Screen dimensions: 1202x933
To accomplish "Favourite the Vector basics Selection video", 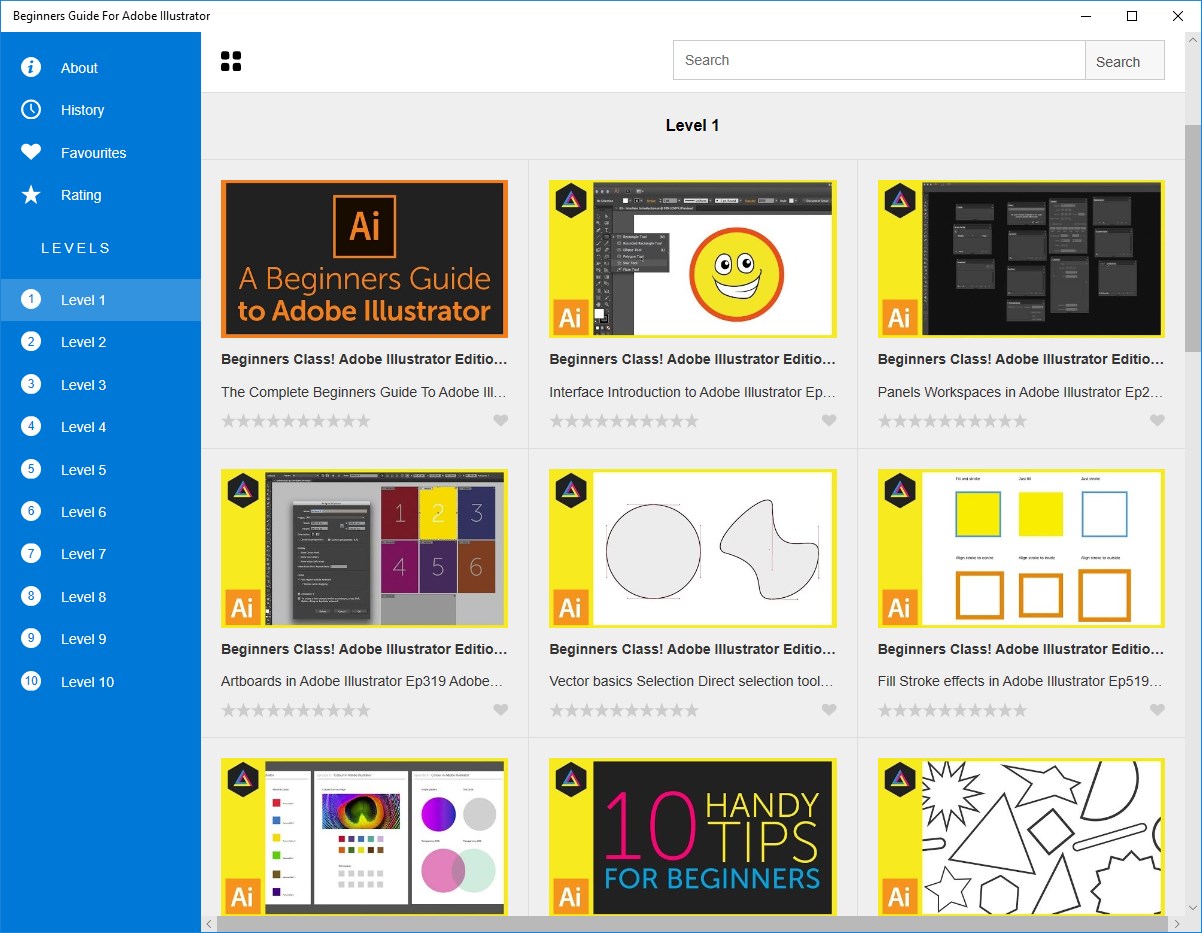I will pyautogui.click(x=829, y=710).
